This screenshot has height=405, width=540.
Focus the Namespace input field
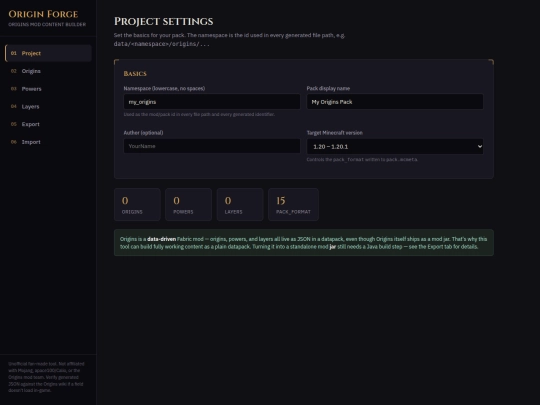click(212, 102)
